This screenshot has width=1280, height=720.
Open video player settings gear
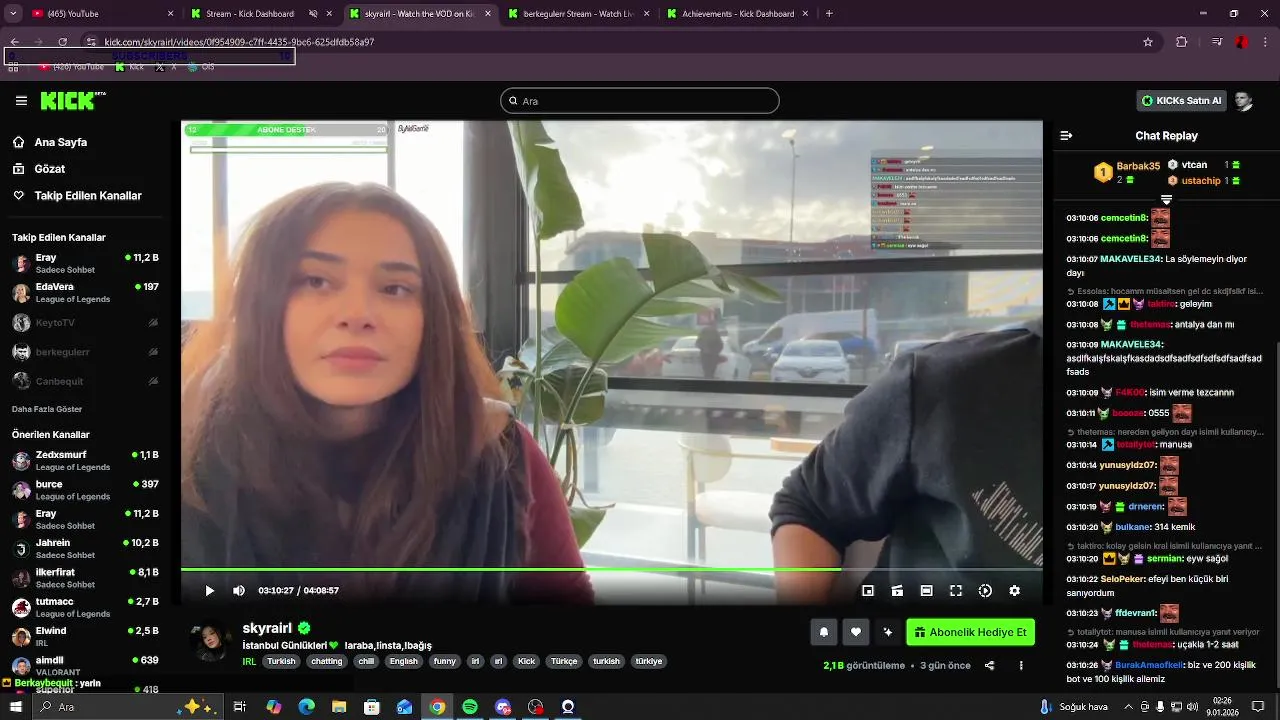(x=1014, y=591)
